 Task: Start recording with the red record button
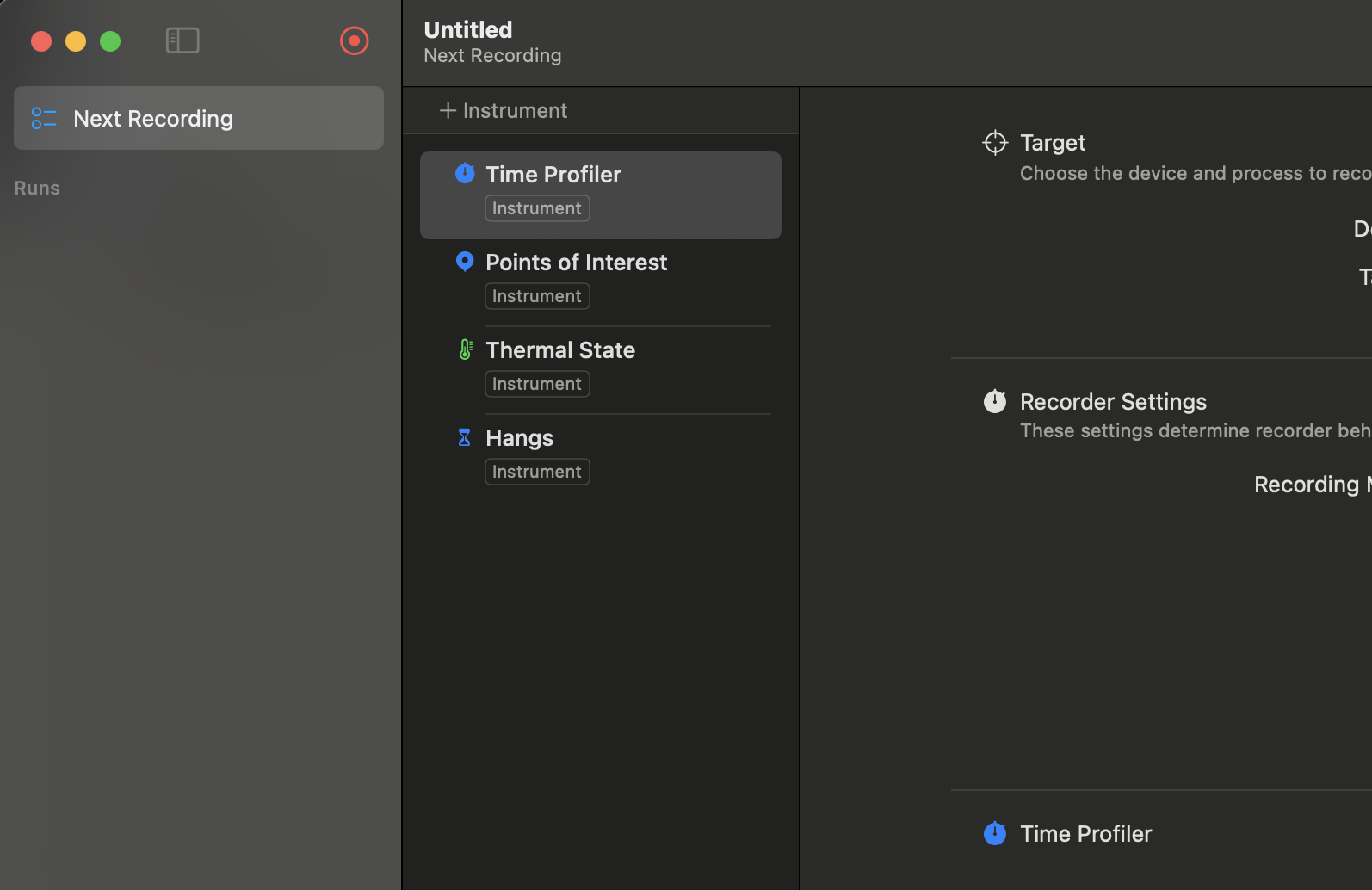coord(354,40)
